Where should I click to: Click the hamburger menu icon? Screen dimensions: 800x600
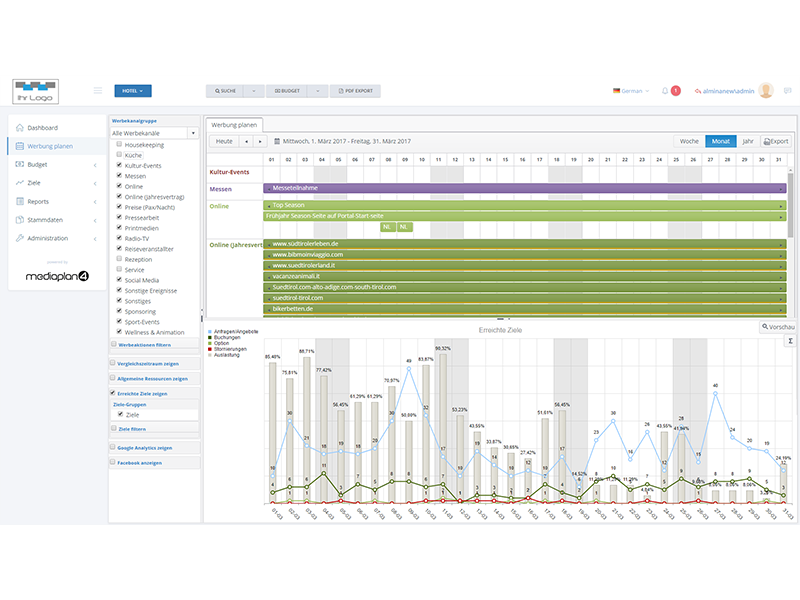tap(98, 91)
